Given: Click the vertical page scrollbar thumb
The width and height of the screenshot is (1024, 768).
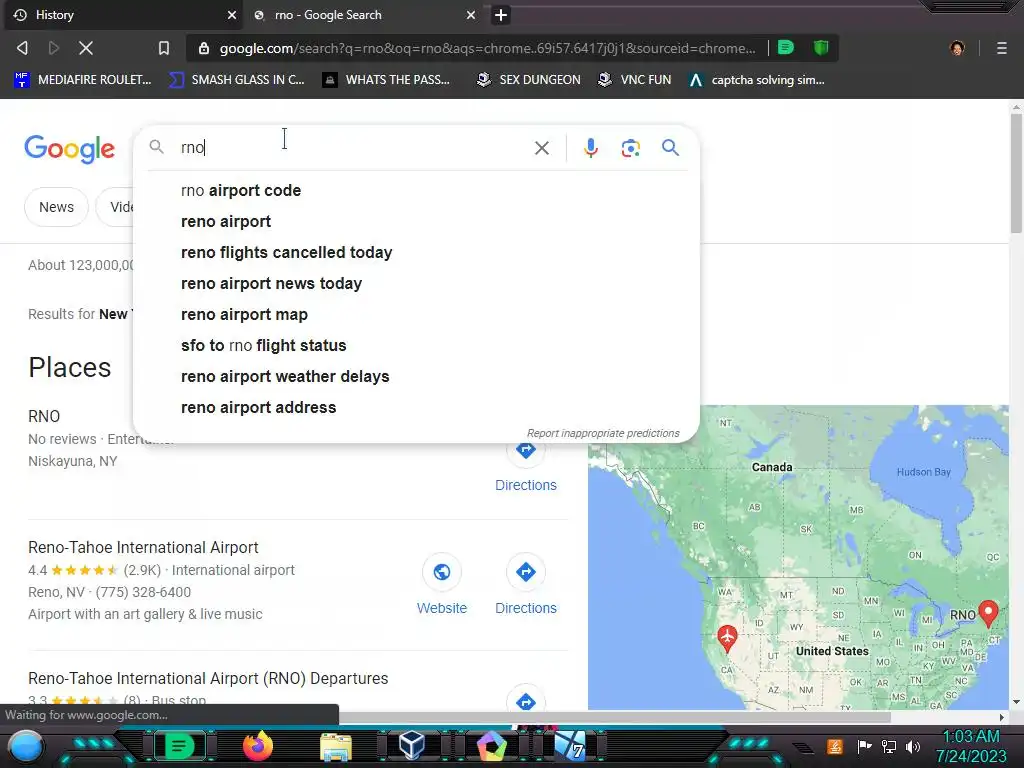Looking at the screenshot, I should (1016, 173).
